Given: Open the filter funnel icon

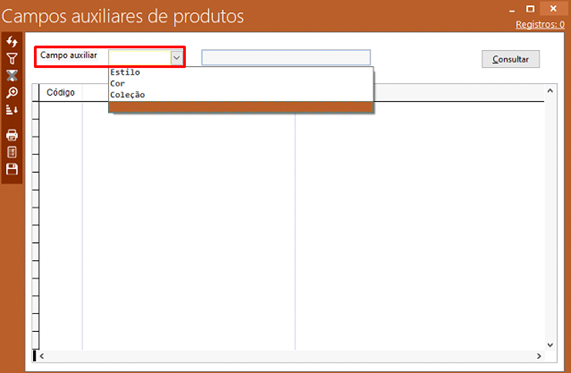Looking at the screenshot, I should 12,59.
